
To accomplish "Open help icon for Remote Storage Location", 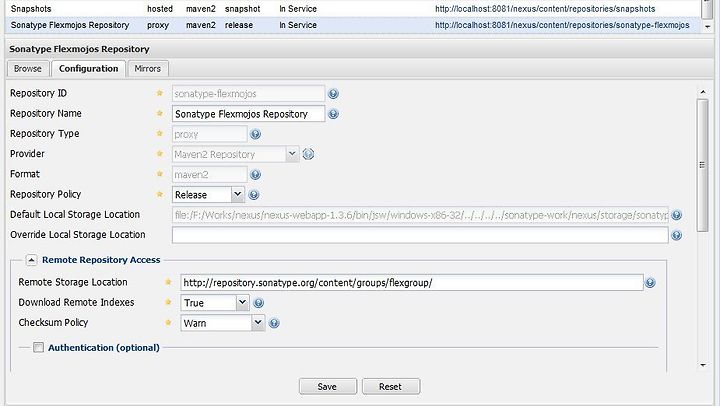I will pos(650,283).
